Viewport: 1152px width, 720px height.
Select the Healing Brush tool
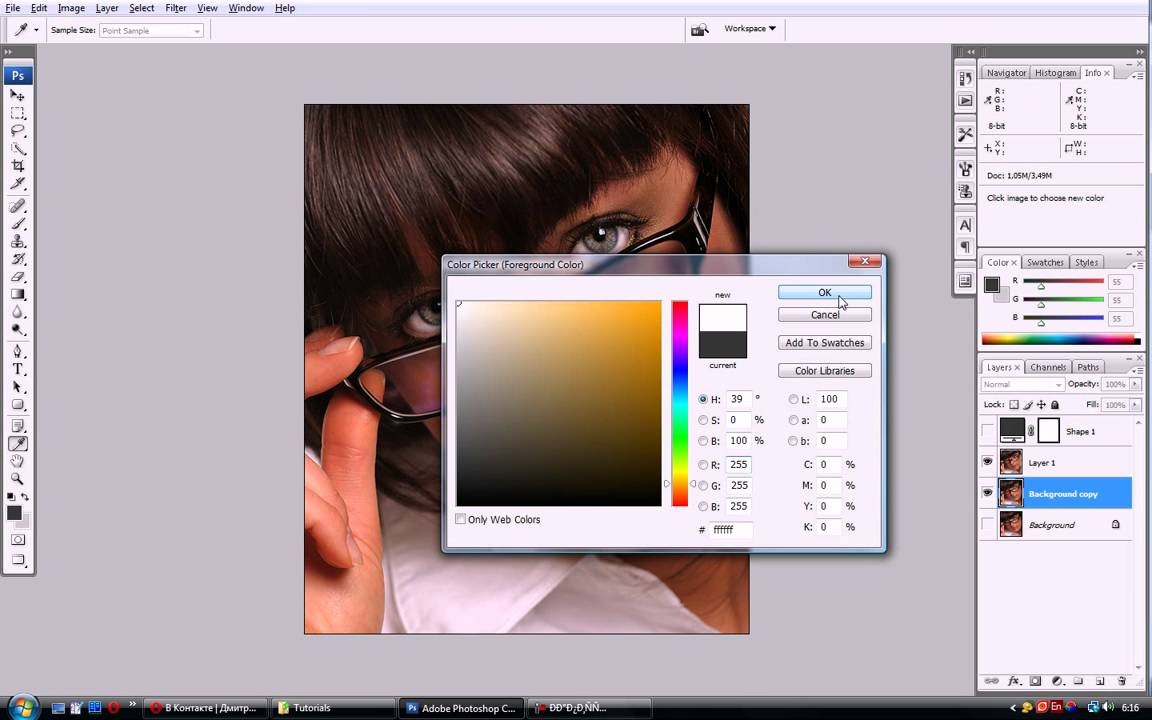click(17, 206)
